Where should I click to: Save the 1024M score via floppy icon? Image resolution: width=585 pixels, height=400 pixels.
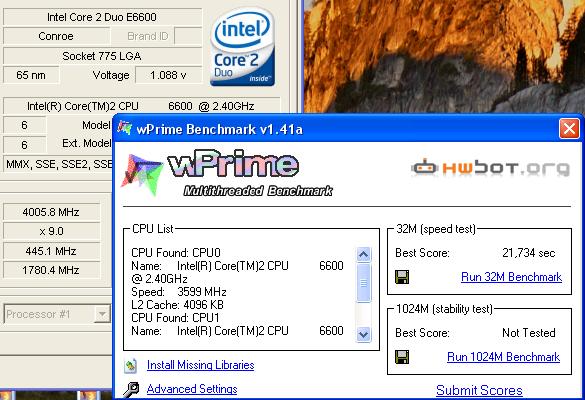pyautogui.click(x=402, y=357)
